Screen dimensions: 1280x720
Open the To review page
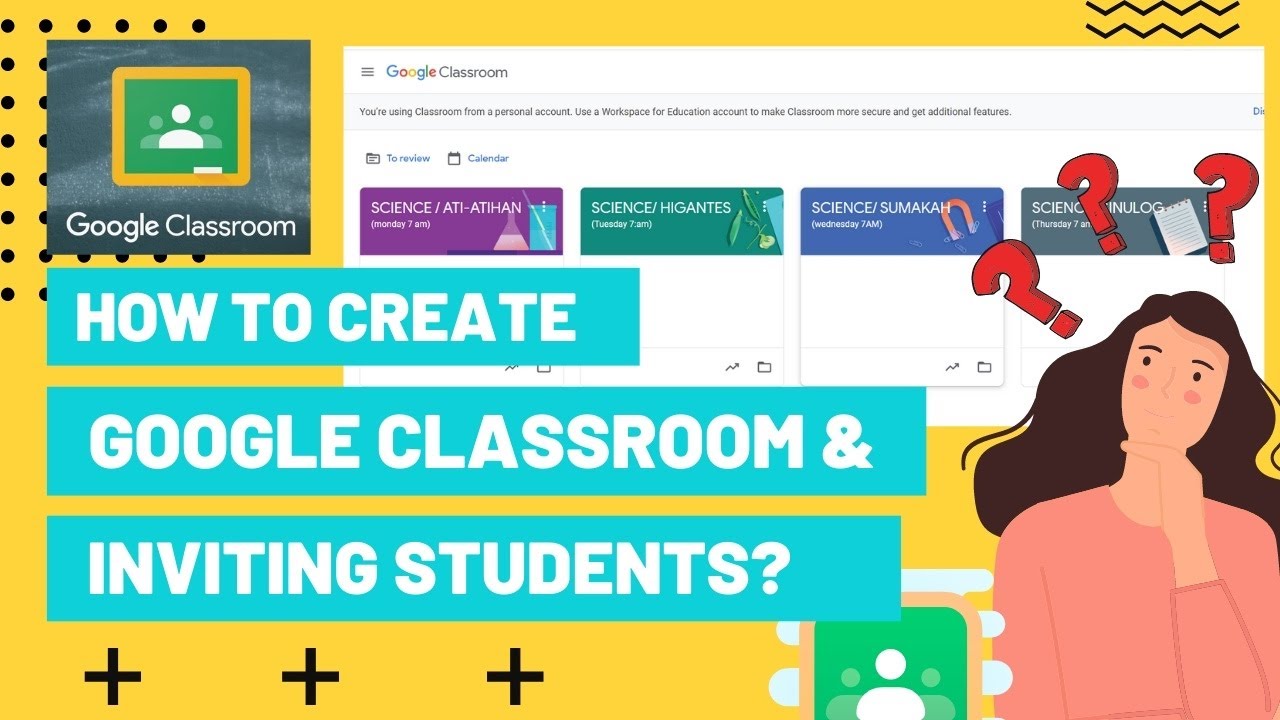(x=408, y=158)
